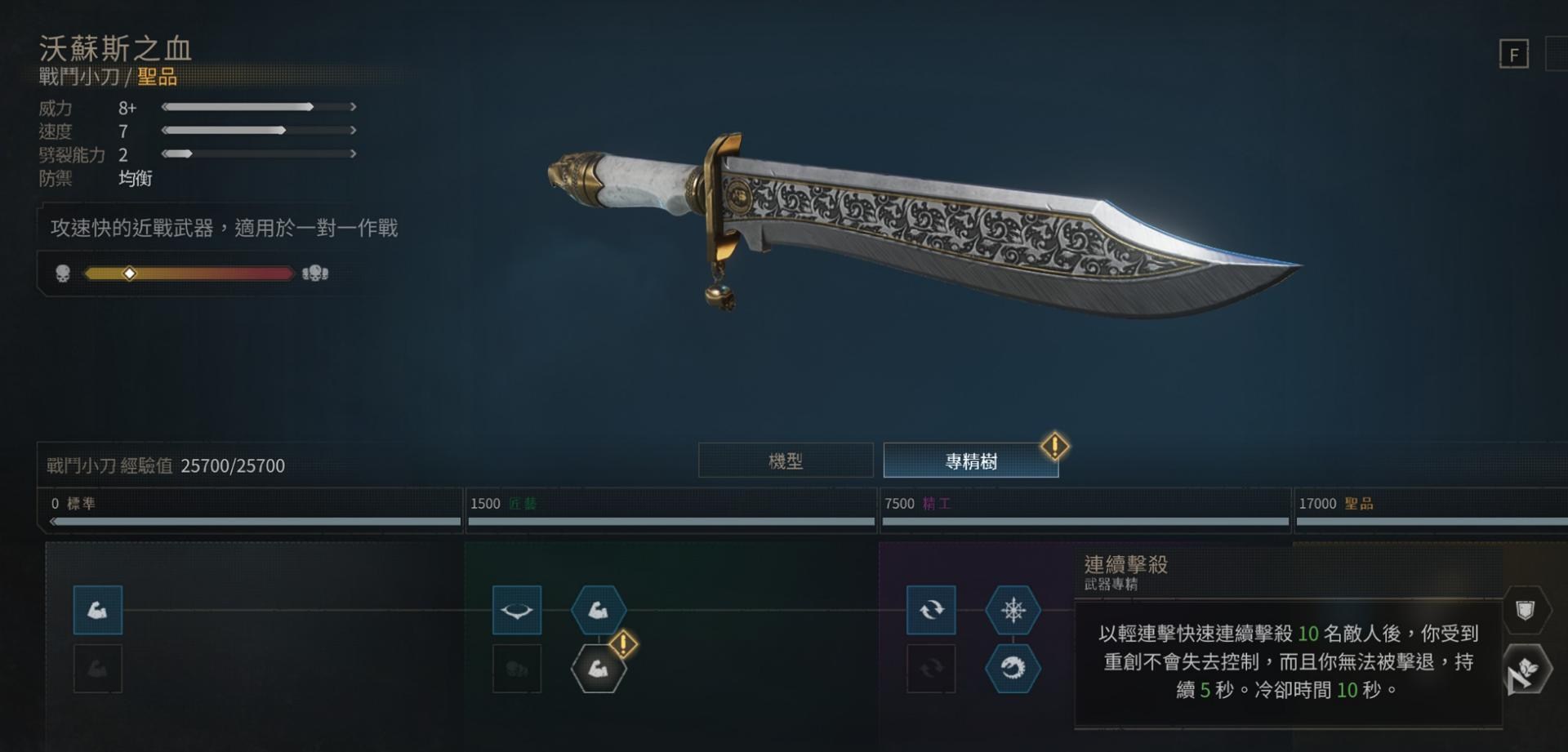The height and width of the screenshot is (752, 1568).
Task: Choose the highlighted hexagonal arm perk with warning
Action: coord(599,669)
